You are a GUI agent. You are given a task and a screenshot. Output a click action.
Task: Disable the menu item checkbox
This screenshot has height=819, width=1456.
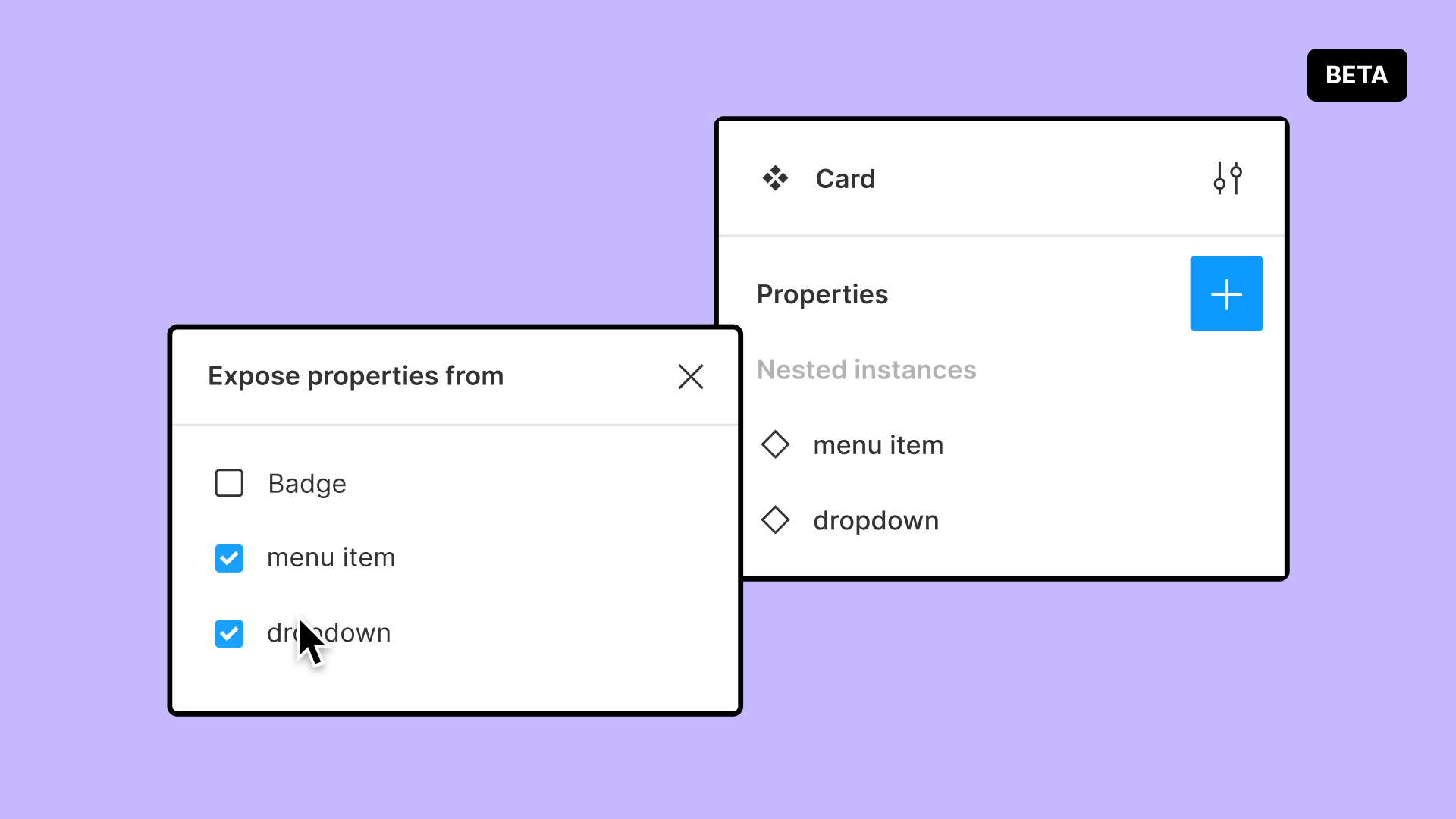[x=229, y=558]
